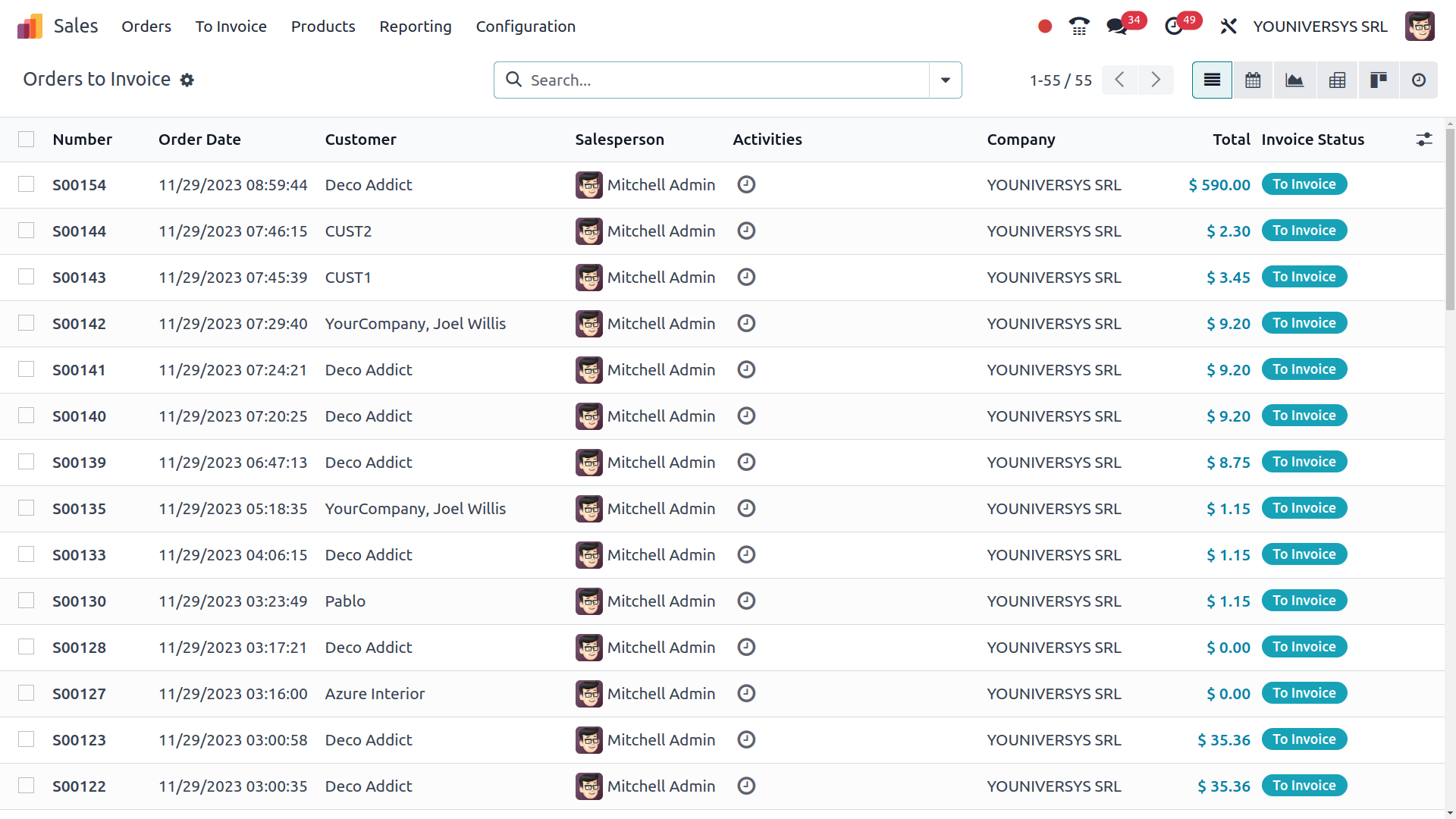Image resolution: width=1456 pixels, height=819 pixels.
Task: Open the Orders to Invoice gear menu
Action: click(187, 80)
